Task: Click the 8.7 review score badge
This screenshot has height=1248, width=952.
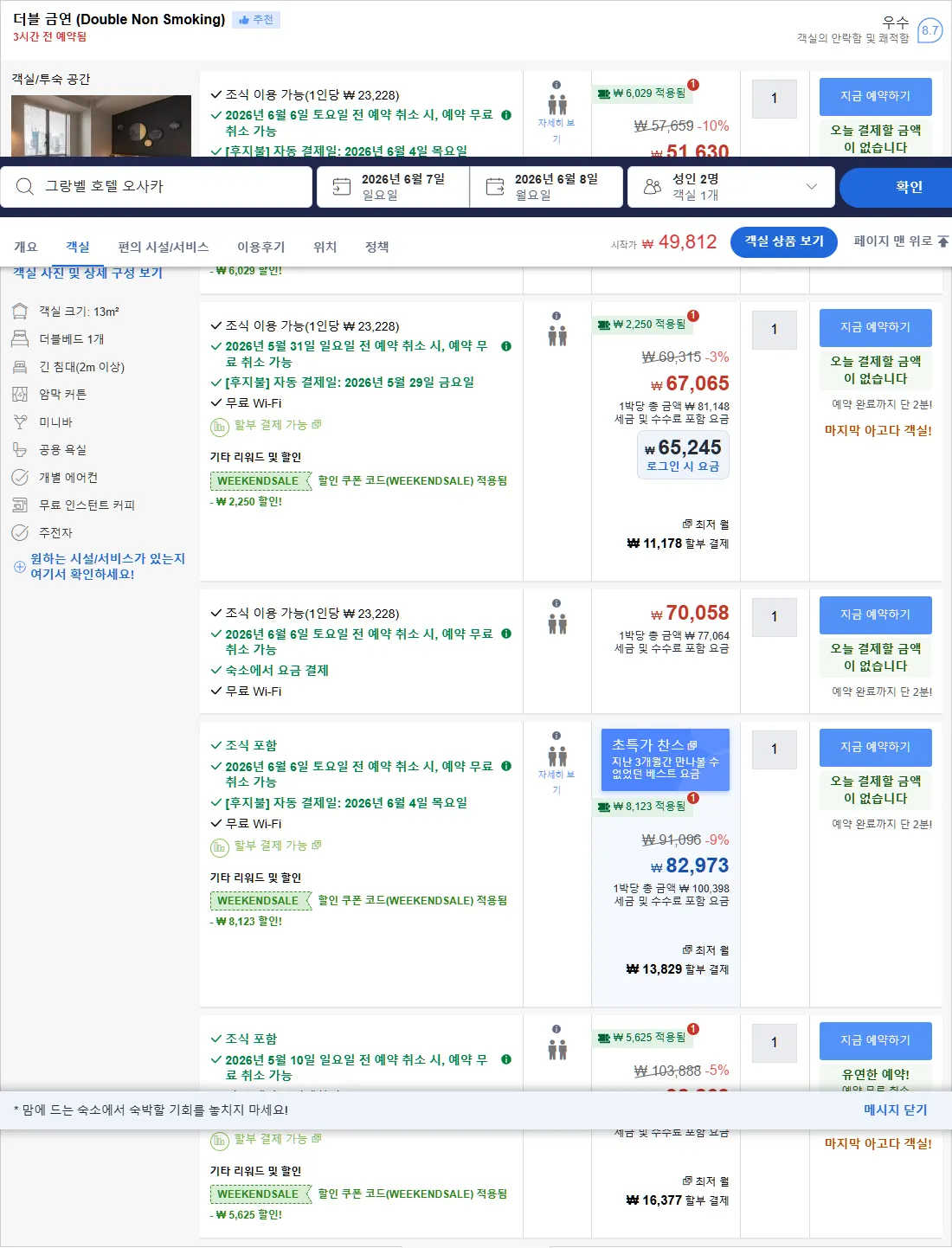Action: point(929,30)
